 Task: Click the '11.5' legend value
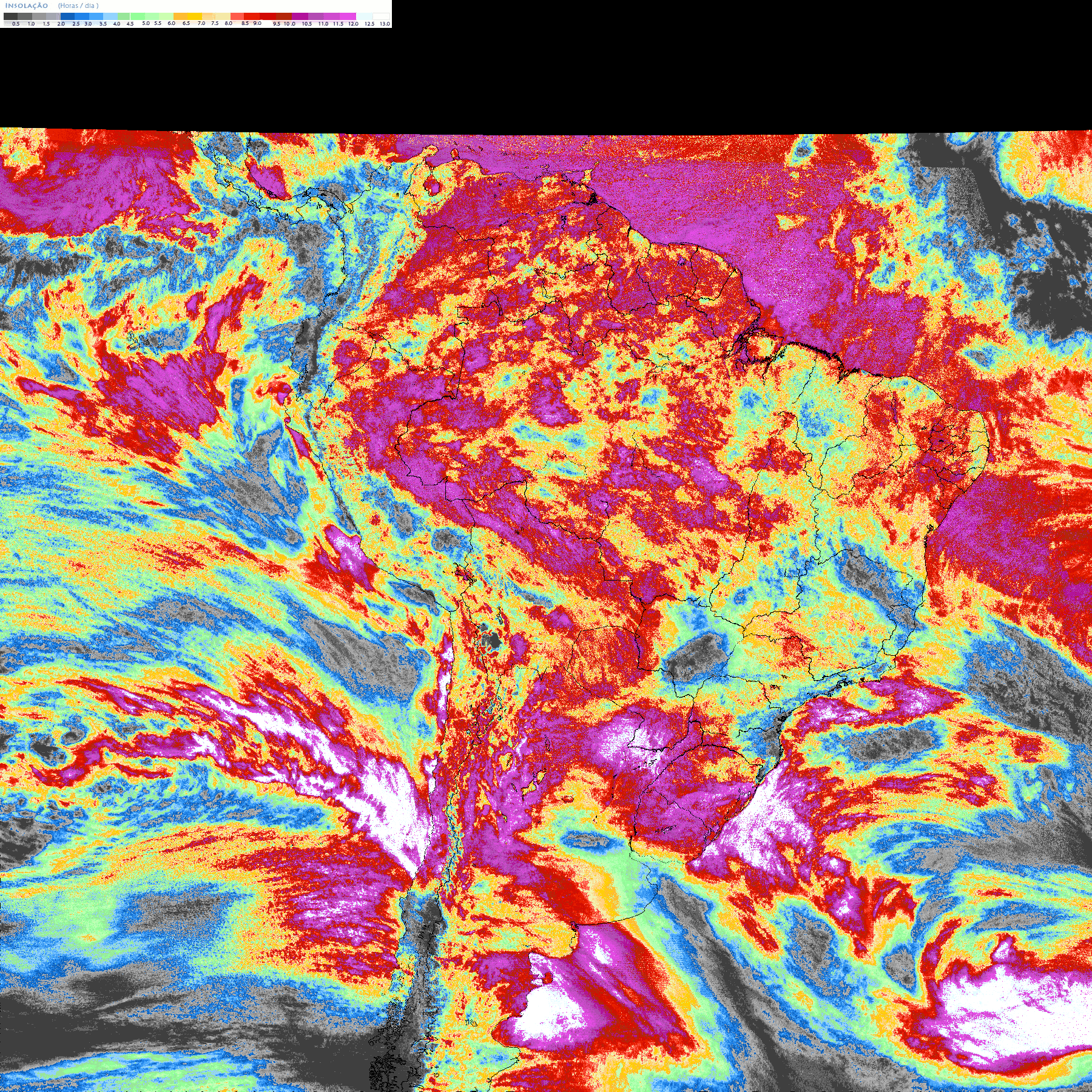coord(338,24)
